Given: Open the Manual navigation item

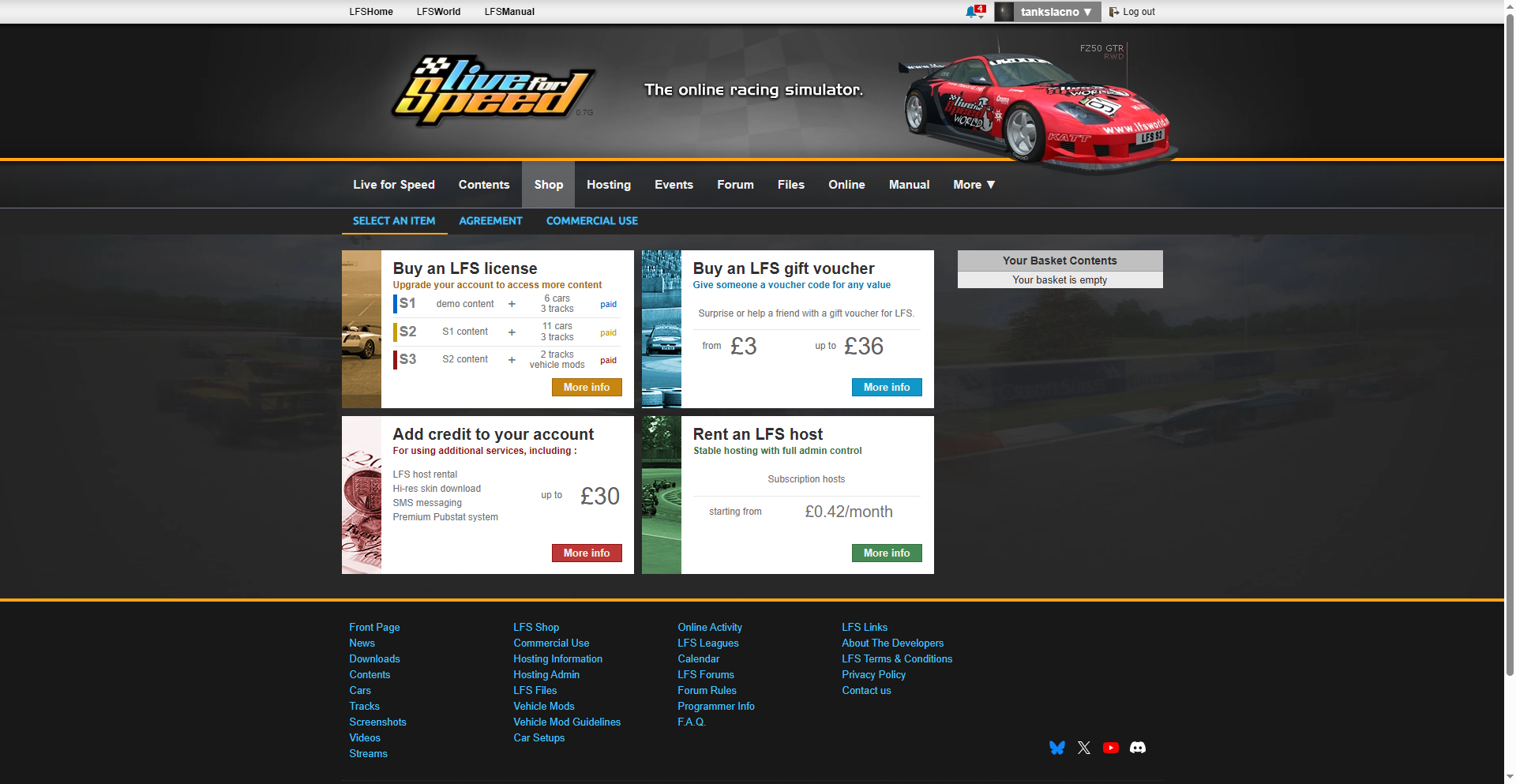Looking at the screenshot, I should coord(909,185).
